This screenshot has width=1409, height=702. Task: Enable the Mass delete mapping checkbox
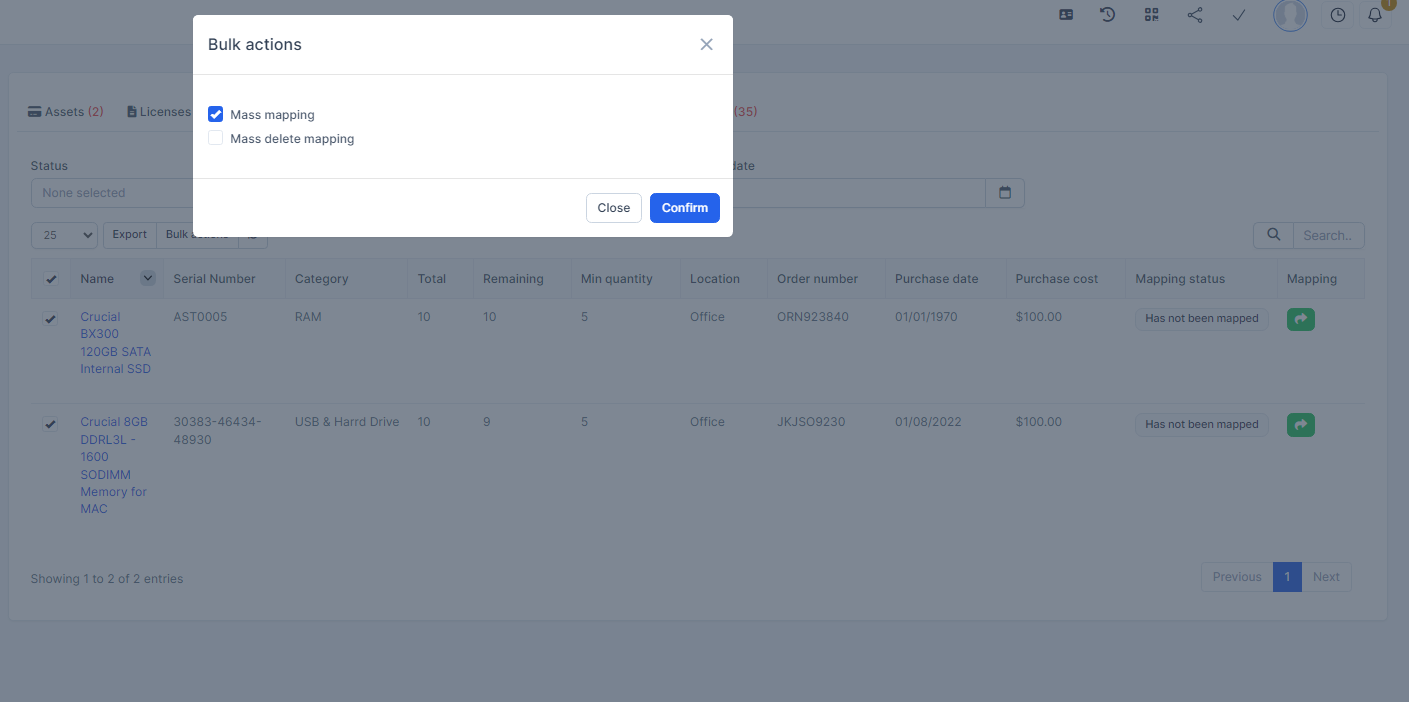(x=216, y=139)
